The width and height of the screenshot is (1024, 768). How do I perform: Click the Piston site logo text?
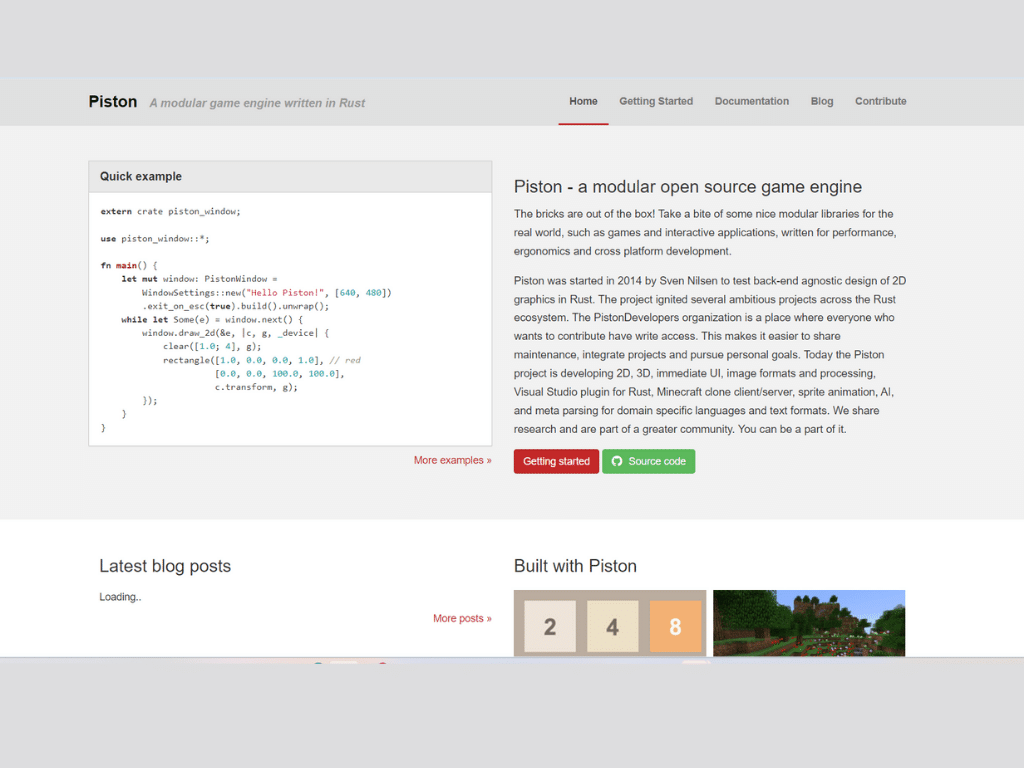(x=112, y=102)
